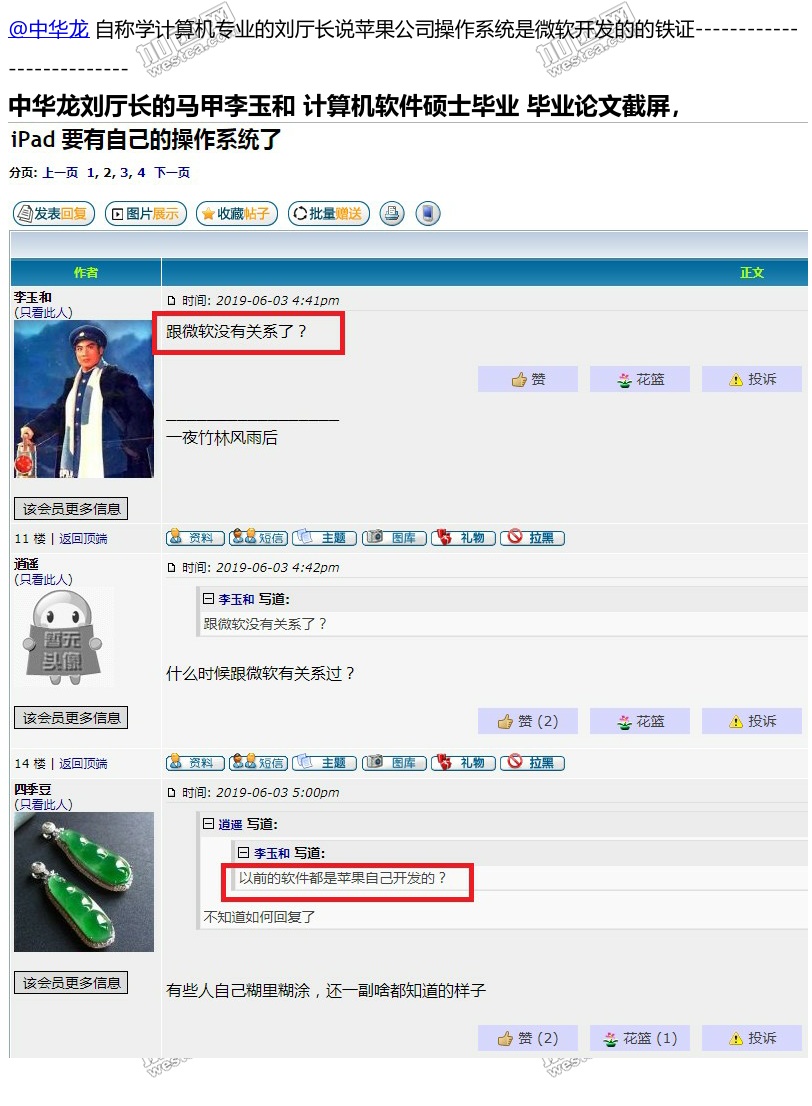Click 该会员更多信息 under 四季豆
The width and height of the screenshot is (812, 1106).
[x=71, y=983]
